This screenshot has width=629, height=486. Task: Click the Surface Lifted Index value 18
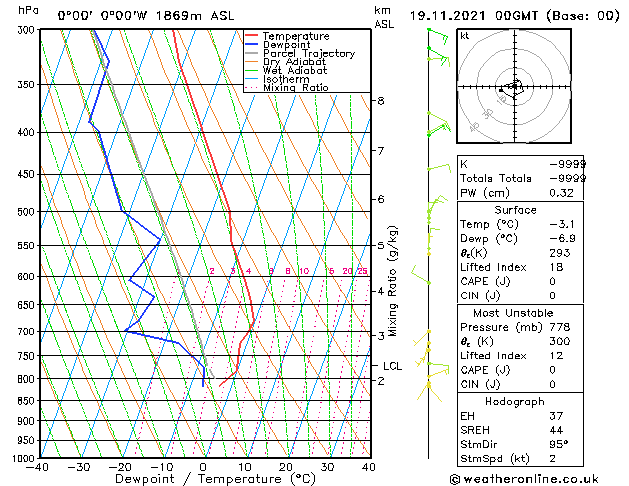pyautogui.click(x=556, y=267)
